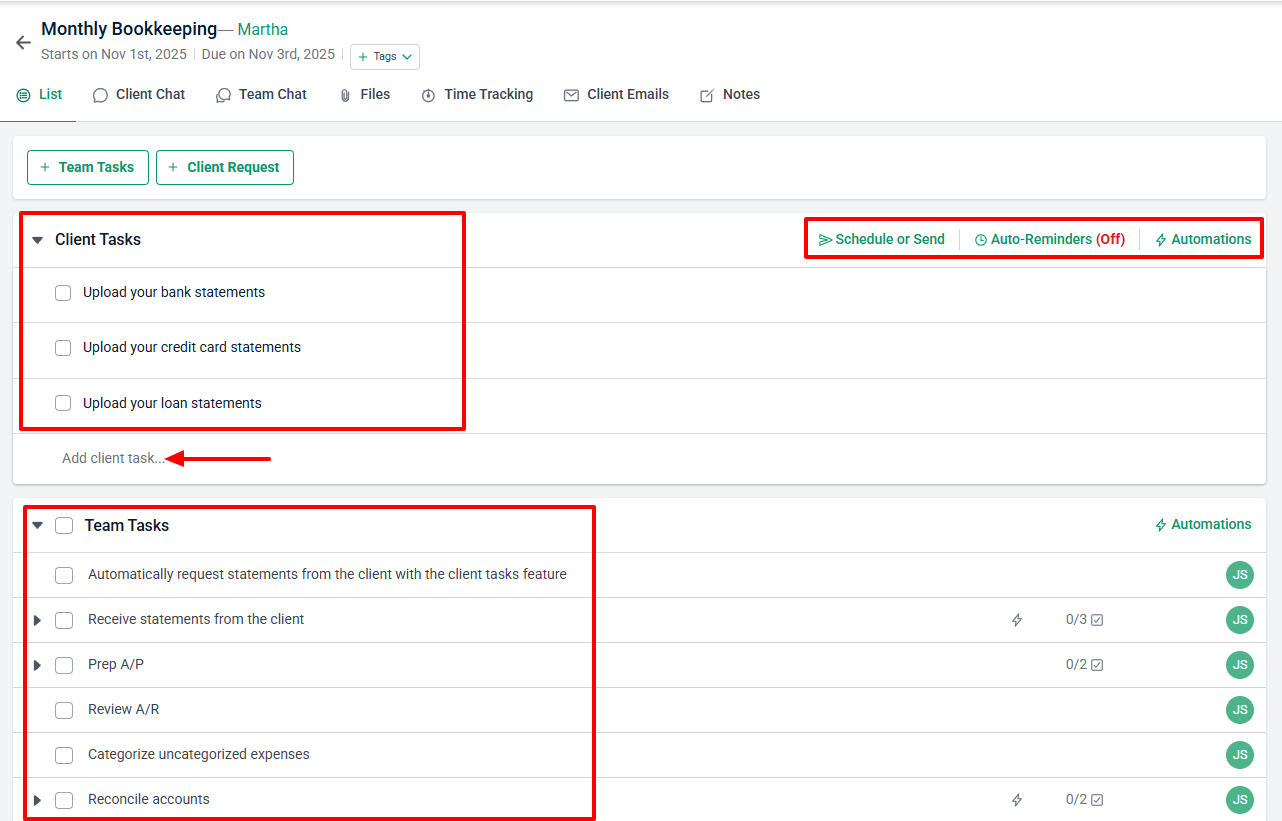Click the back arrow next to Monthly Bookkeeping

point(23,42)
